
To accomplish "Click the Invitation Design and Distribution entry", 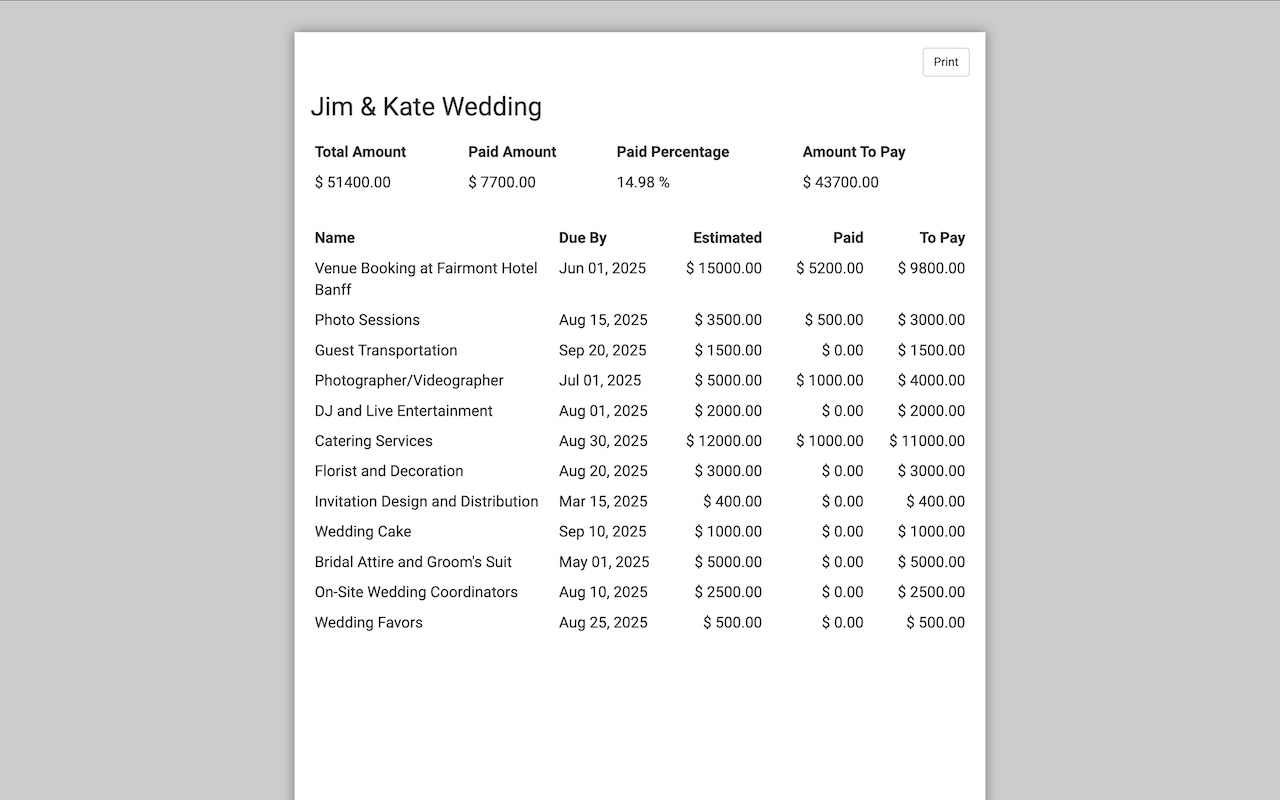I will pos(426,501).
